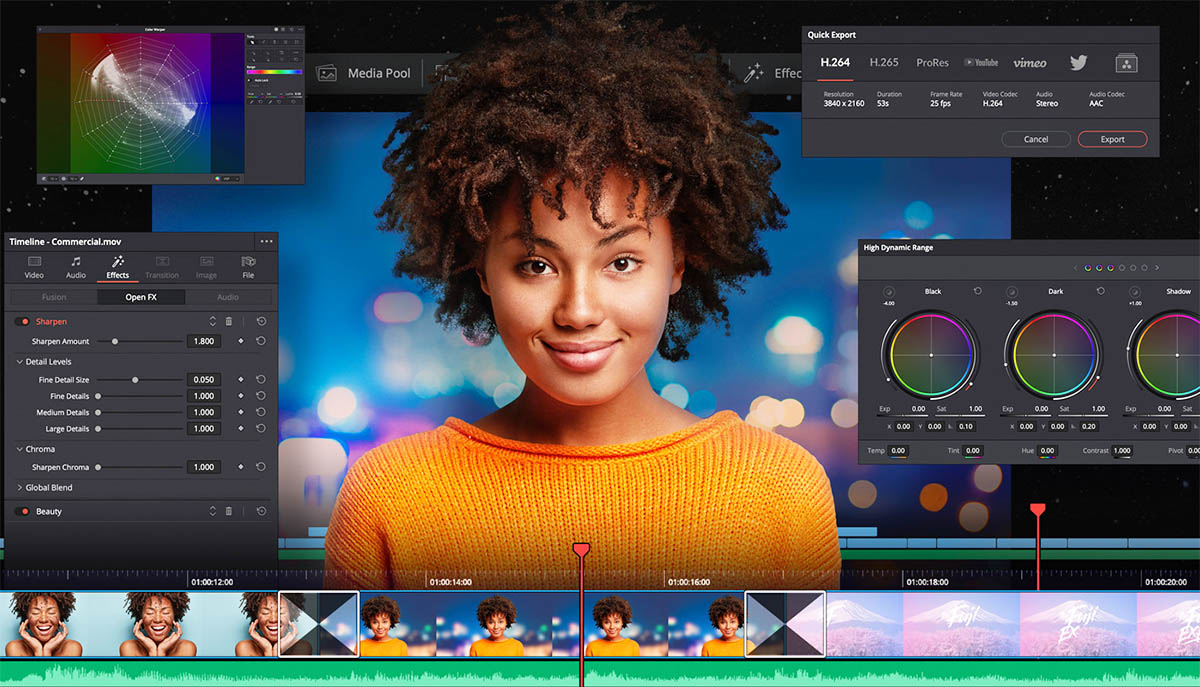Select the Fusion sub-tab
Image resolution: width=1200 pixels, height=687 pixels.
click(54, 297)
